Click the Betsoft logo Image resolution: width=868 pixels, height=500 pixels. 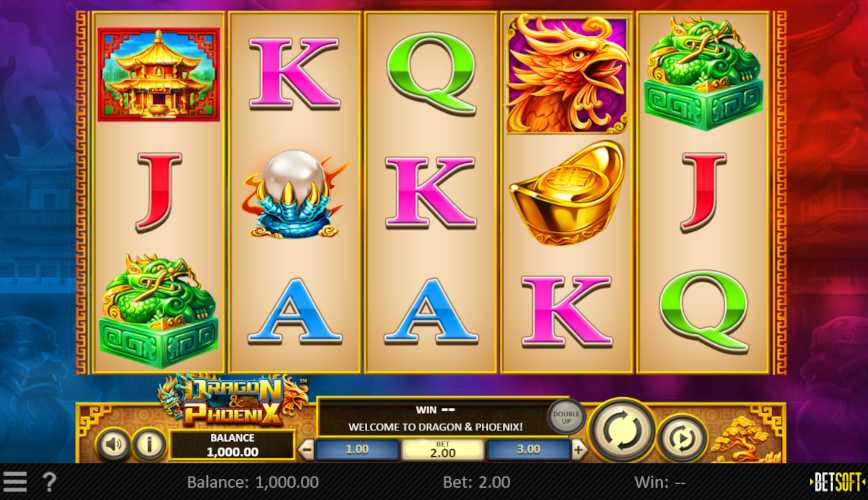coord(838,482)
